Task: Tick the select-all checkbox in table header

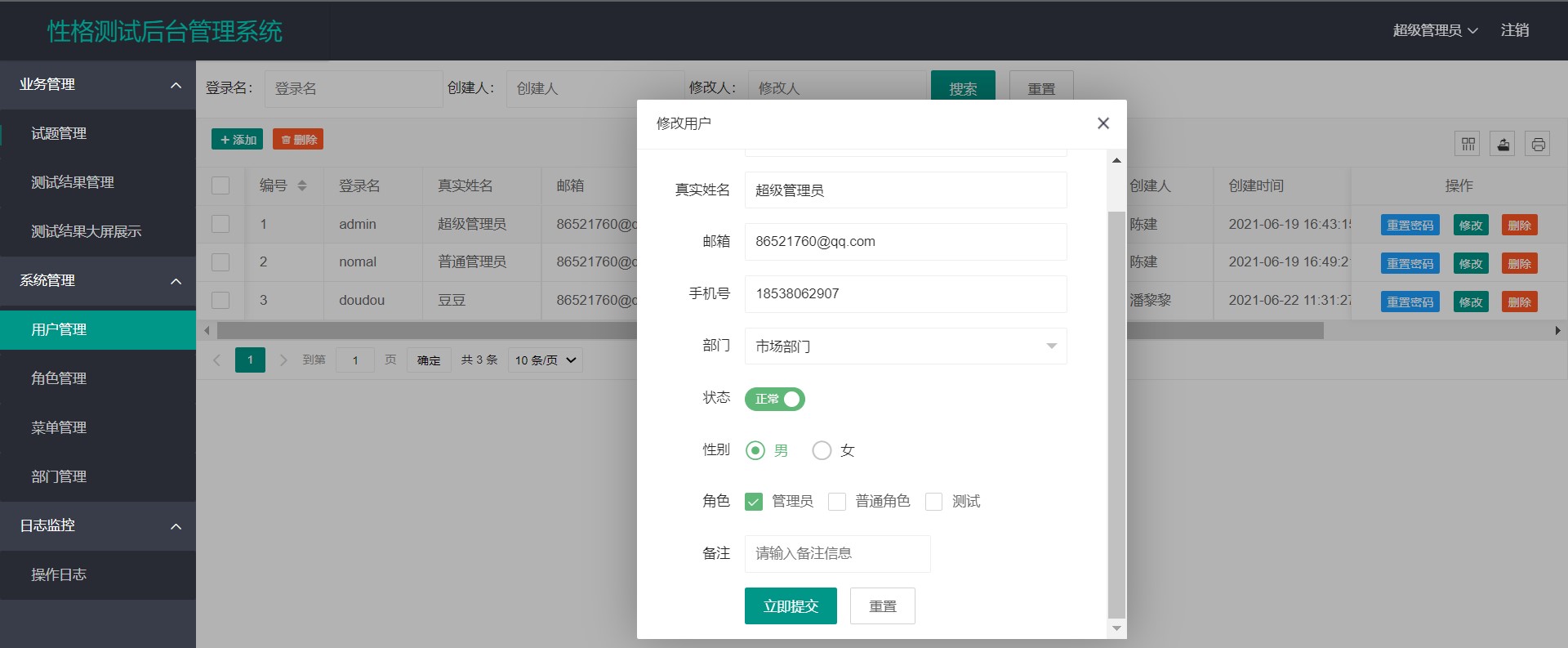Action: 220,185
